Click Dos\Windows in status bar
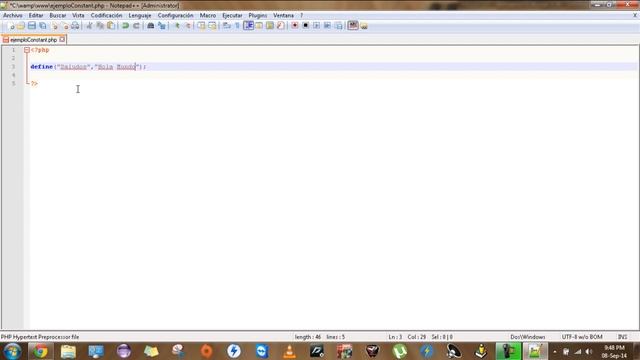The height and width of the screenshot is (360, 640). pyautogui.click(x=527, y=337)
